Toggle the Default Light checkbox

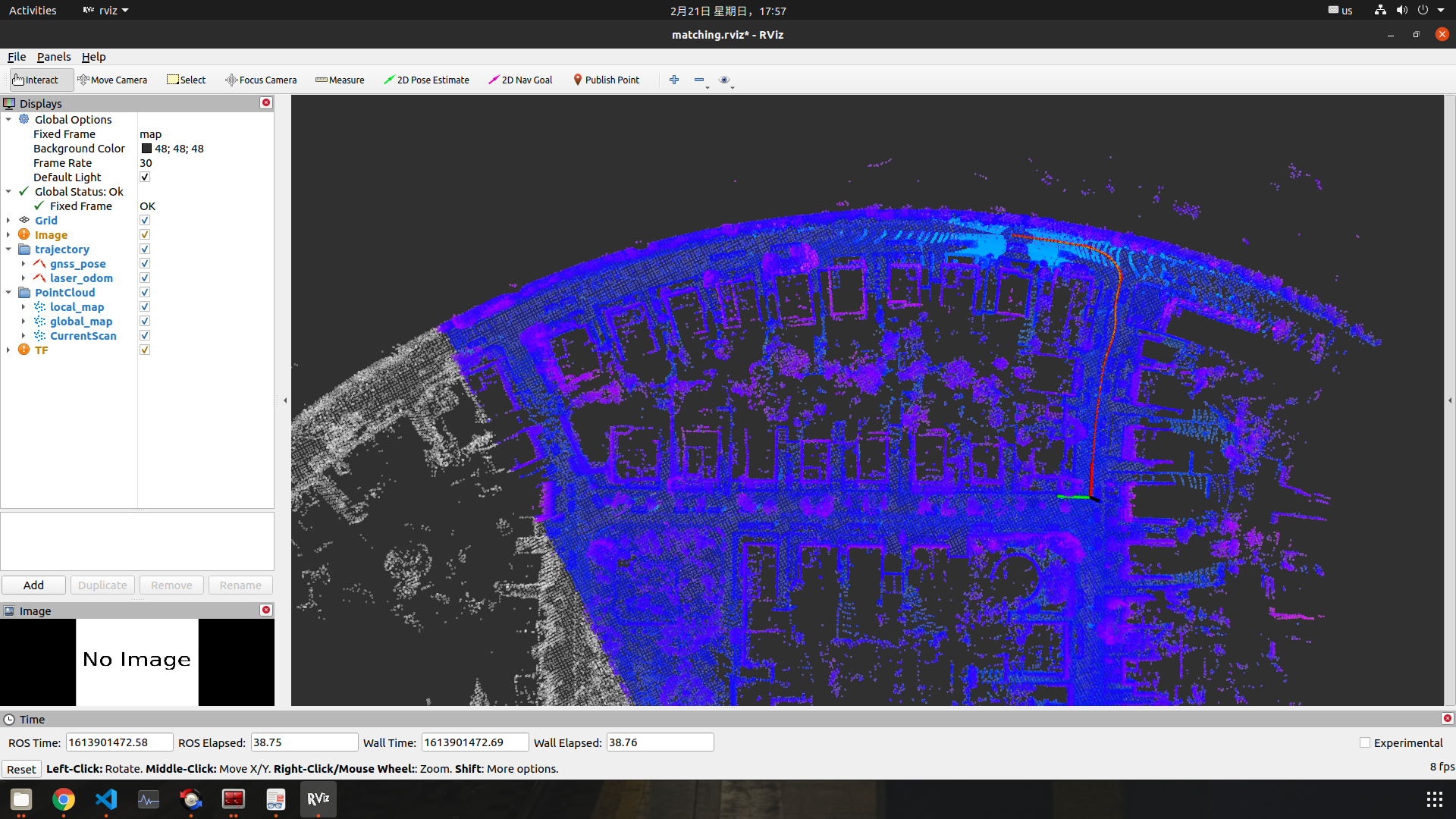click(145, 177)
